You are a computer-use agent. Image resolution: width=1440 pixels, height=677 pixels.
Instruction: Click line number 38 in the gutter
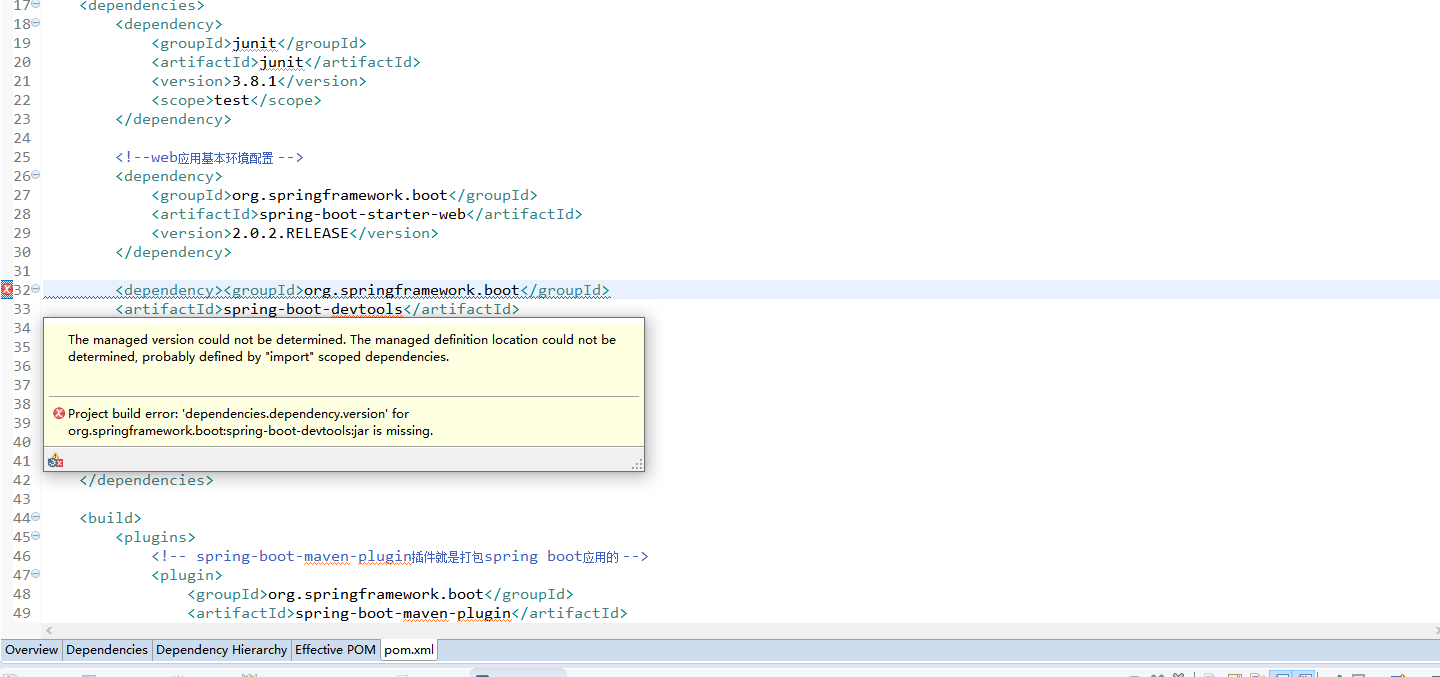[x=22, y=404]
